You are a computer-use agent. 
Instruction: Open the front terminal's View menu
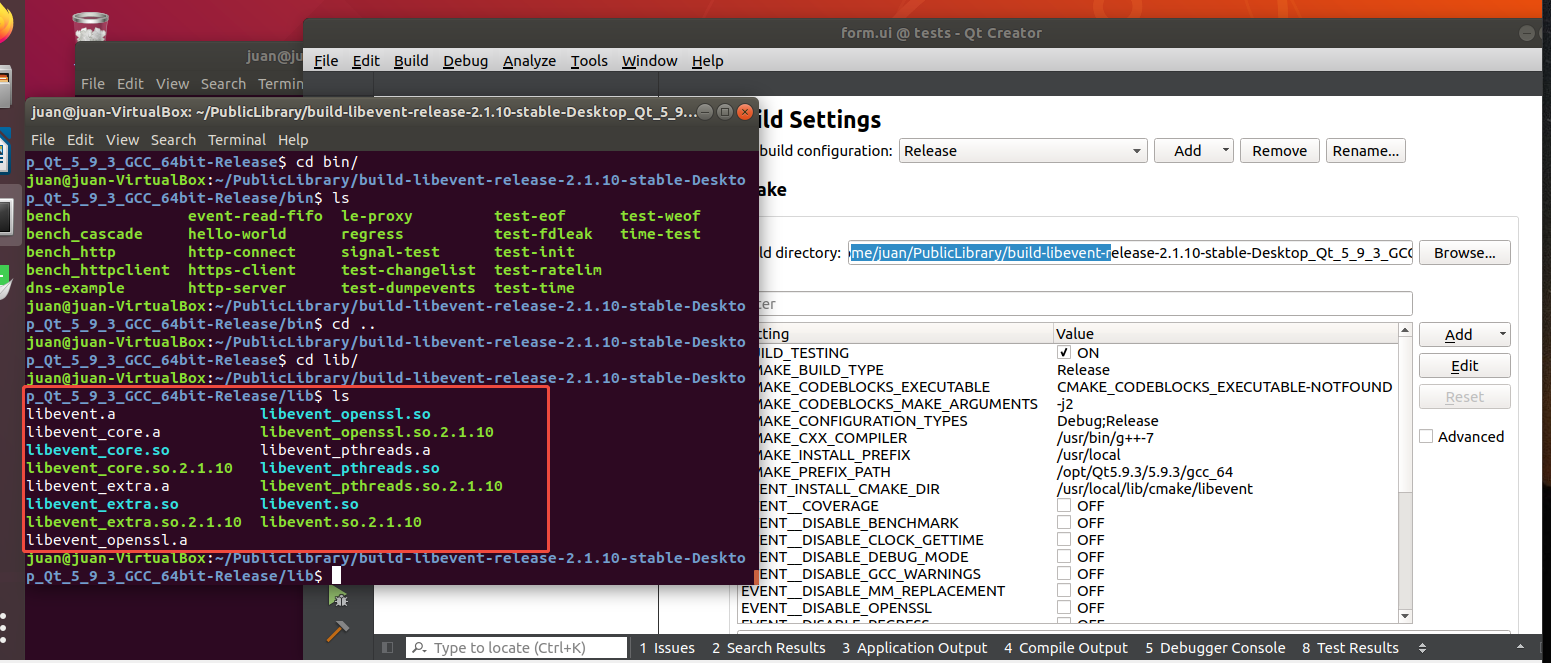click(x=122, y=140)
